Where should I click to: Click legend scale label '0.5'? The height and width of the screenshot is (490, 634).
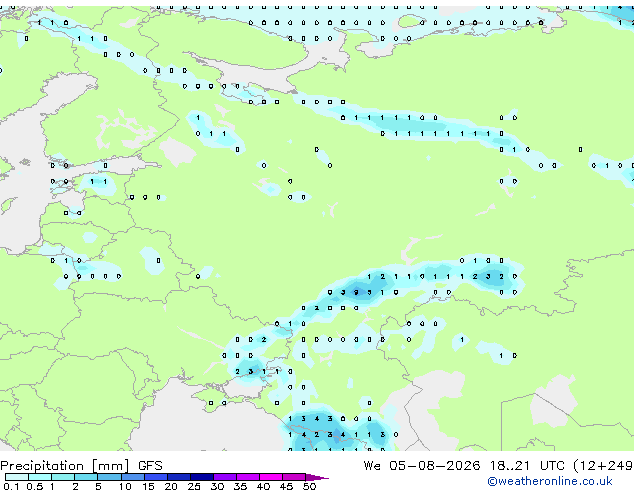click(35, 486)
